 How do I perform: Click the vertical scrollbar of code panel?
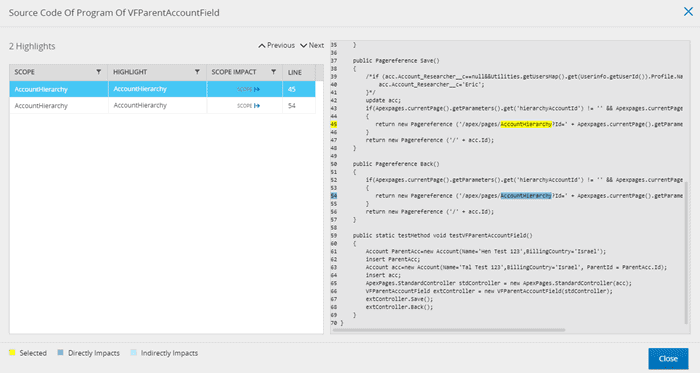[686, 253]
